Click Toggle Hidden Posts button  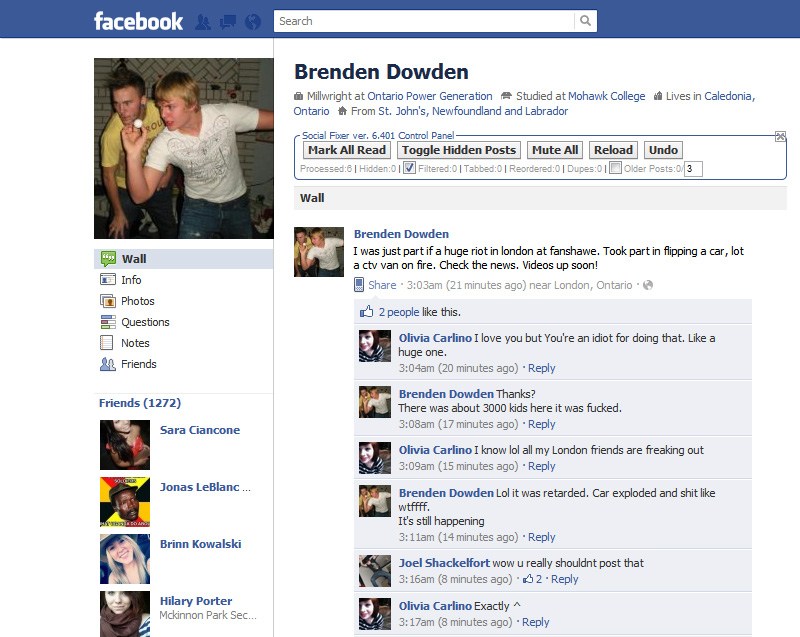459,150
